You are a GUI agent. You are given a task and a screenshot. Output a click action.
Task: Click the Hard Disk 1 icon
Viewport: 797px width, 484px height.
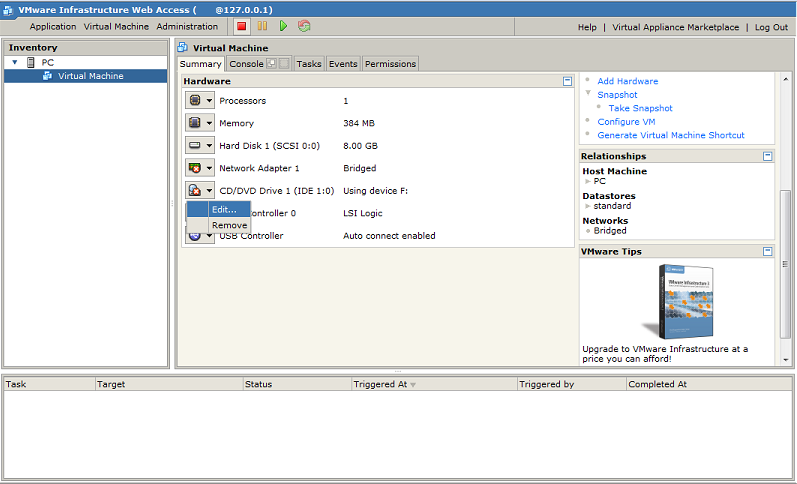(x=195, y=145)
